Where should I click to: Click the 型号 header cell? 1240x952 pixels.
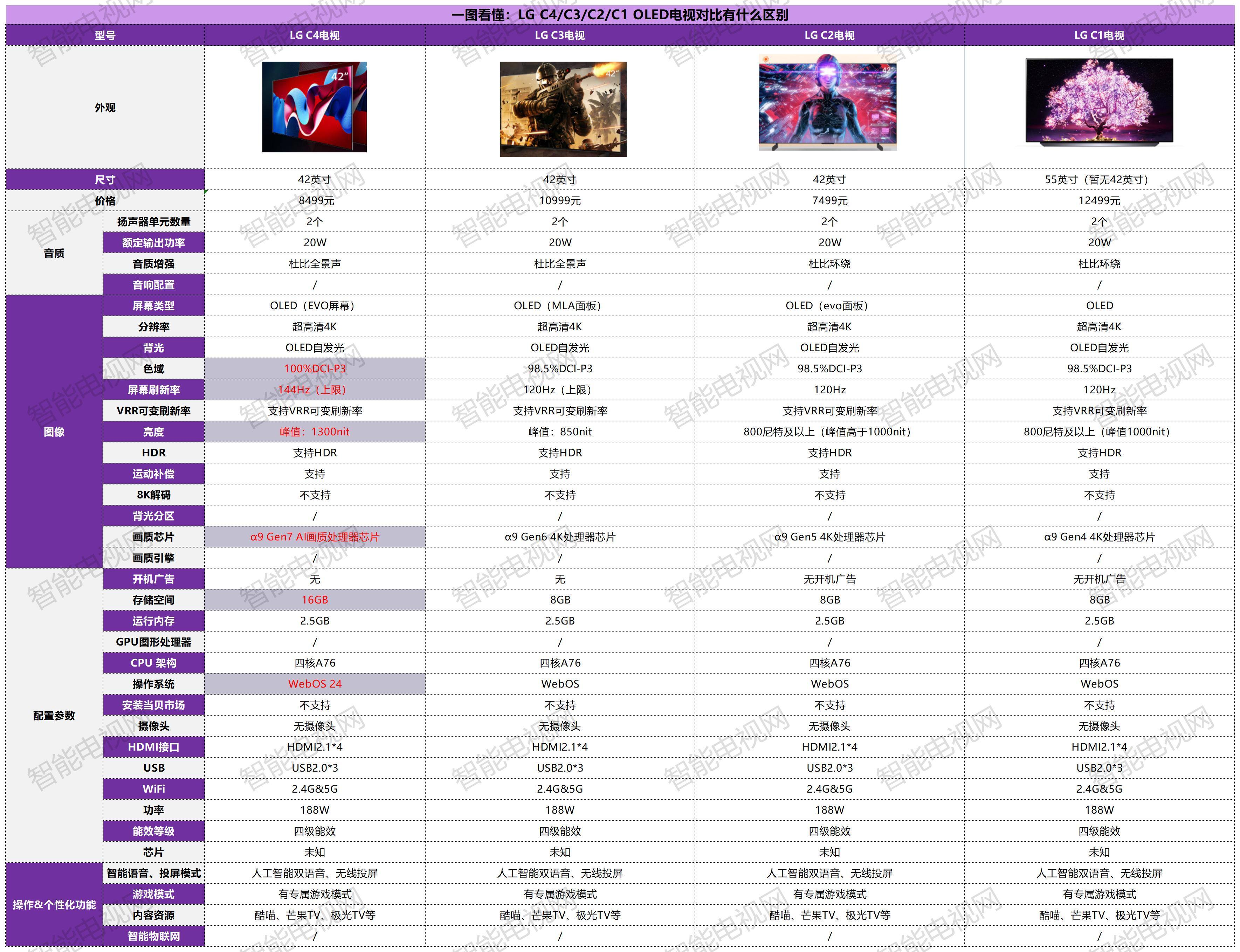click(105, 35)
